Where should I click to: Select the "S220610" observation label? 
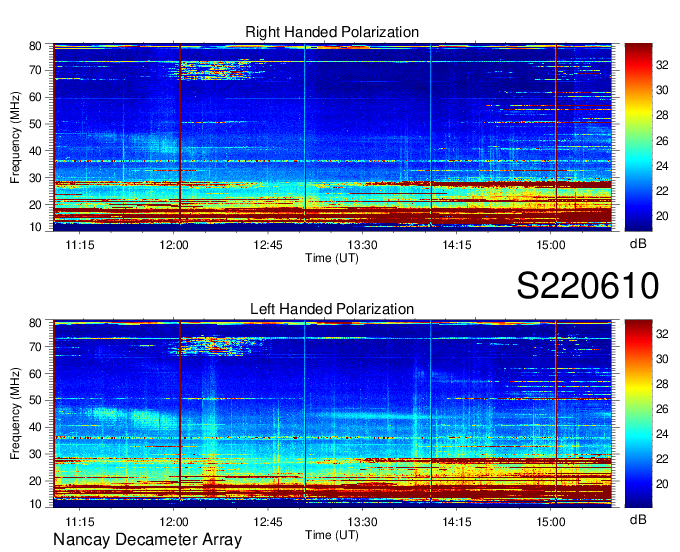[x=588, y=286]
